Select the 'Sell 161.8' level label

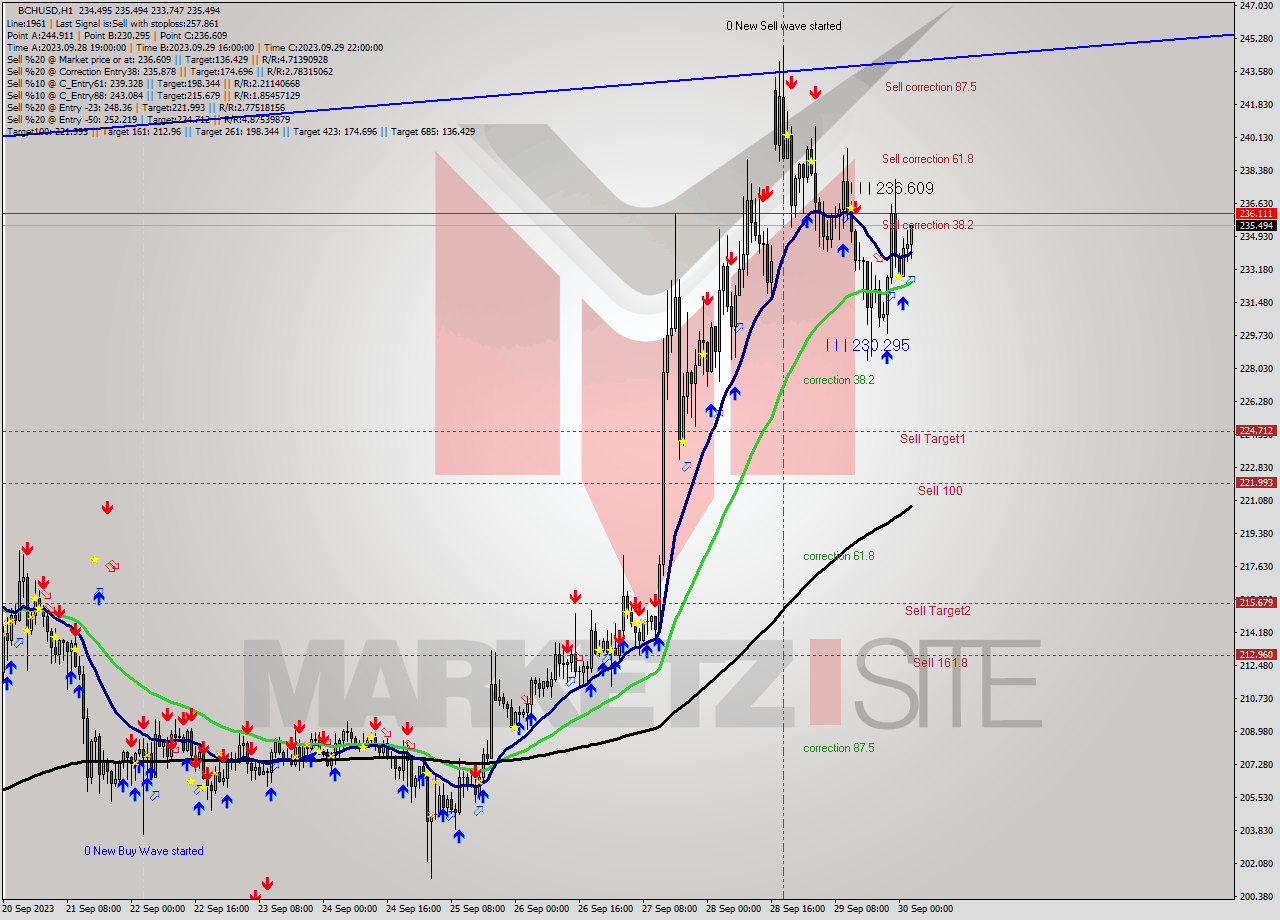(940, 663)
